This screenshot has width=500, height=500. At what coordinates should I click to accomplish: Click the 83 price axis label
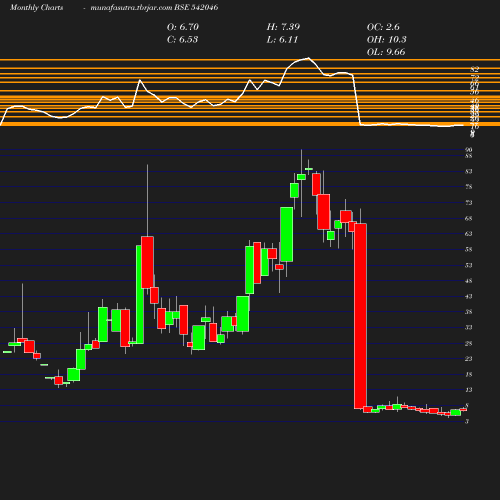tap(469, 171)
